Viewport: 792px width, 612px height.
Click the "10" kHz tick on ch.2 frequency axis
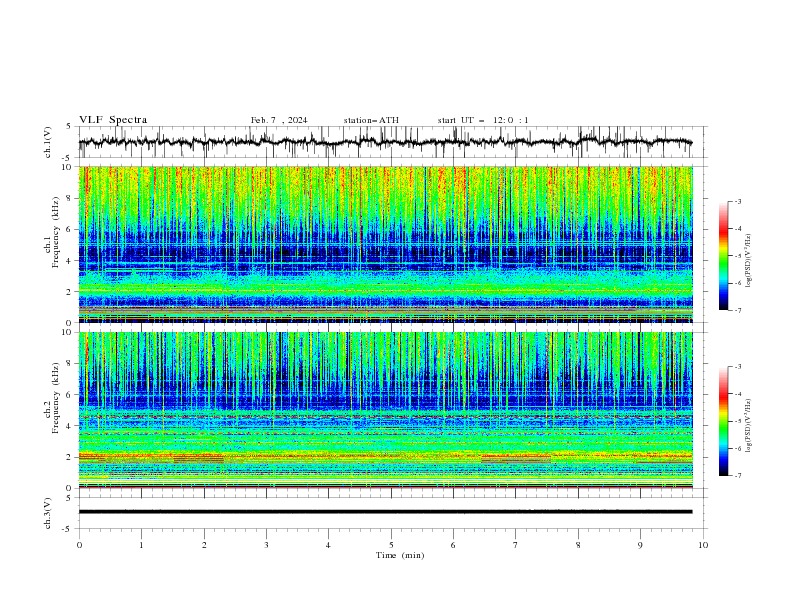click(68, 332)
